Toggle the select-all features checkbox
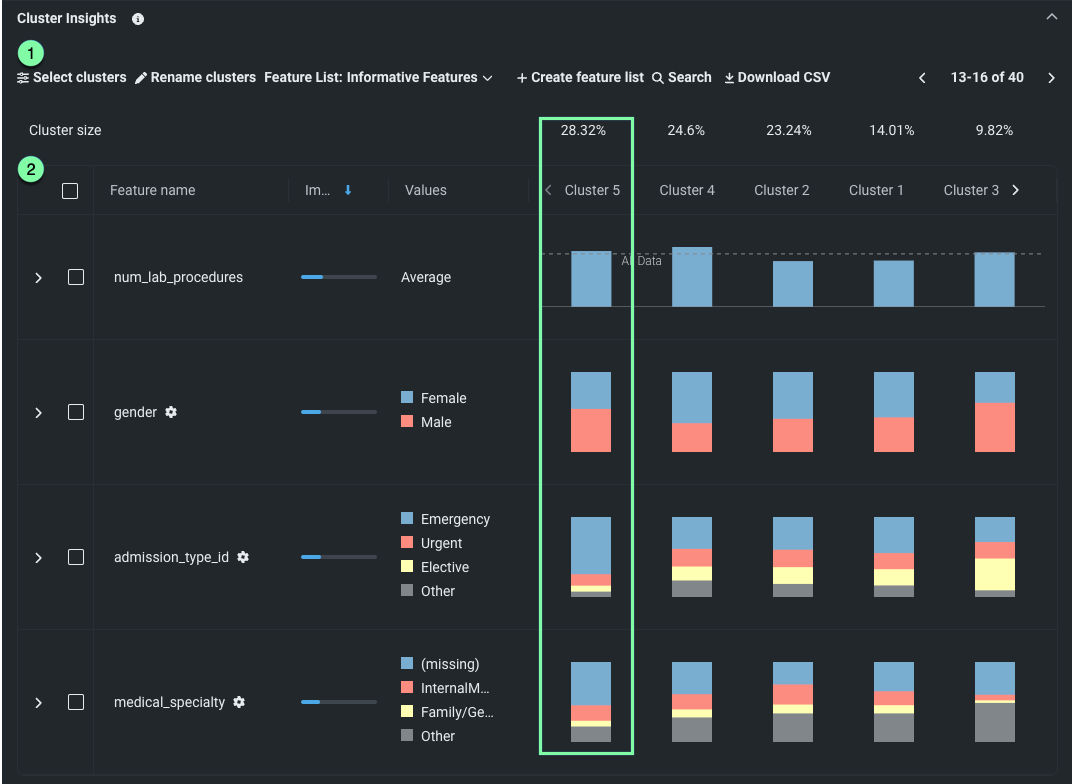This screenshot has width=1072, height=784. pyautogui.click(x=70, y=191)
